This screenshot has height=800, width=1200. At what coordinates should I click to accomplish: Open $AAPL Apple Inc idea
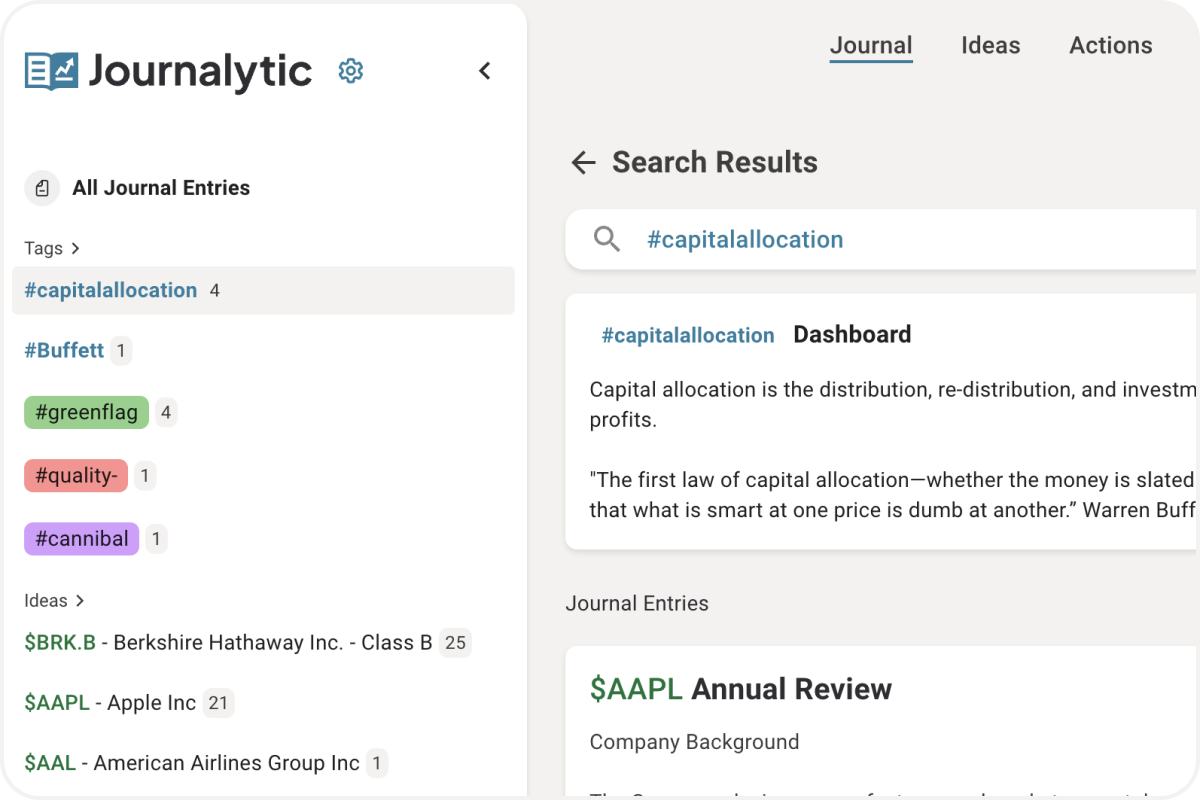110,703
